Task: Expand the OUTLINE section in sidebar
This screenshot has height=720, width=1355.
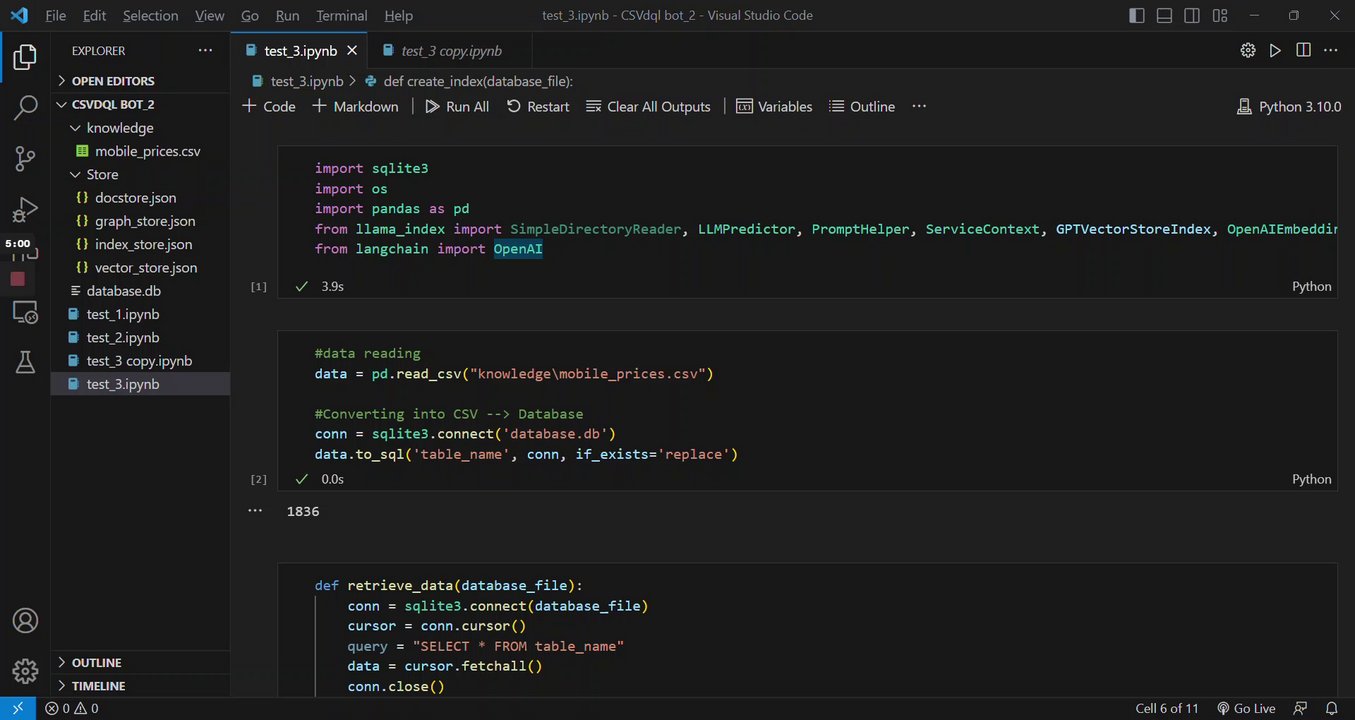Action: pos(140,662)
